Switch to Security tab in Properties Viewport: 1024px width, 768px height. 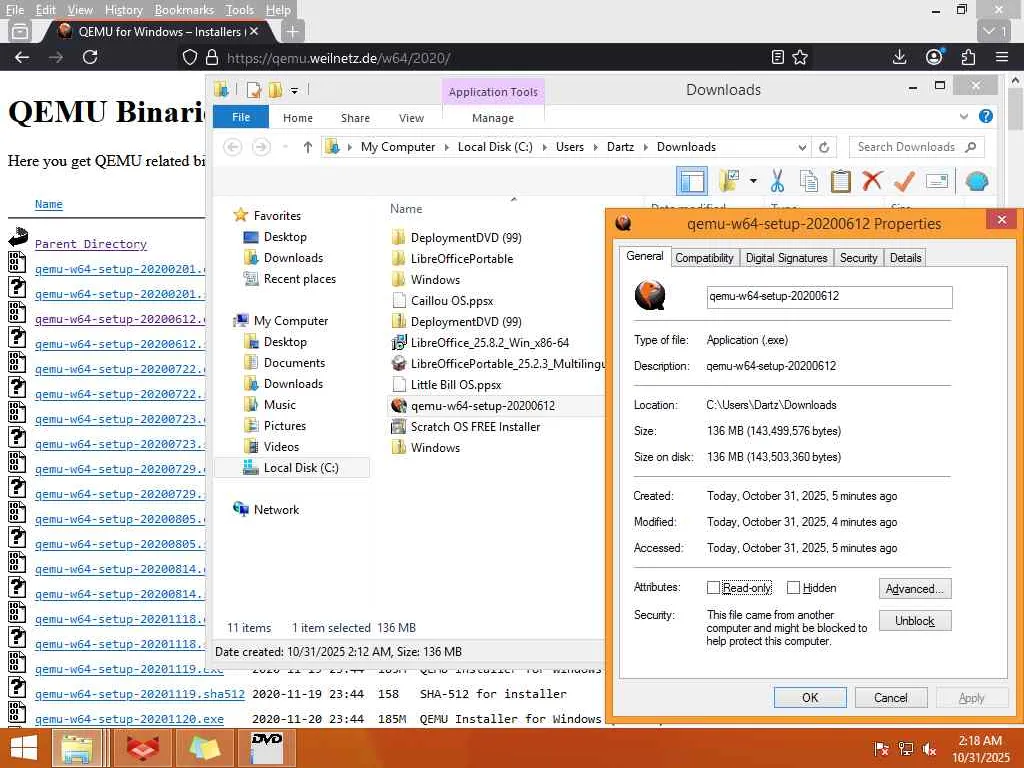[x=858, y=258]
